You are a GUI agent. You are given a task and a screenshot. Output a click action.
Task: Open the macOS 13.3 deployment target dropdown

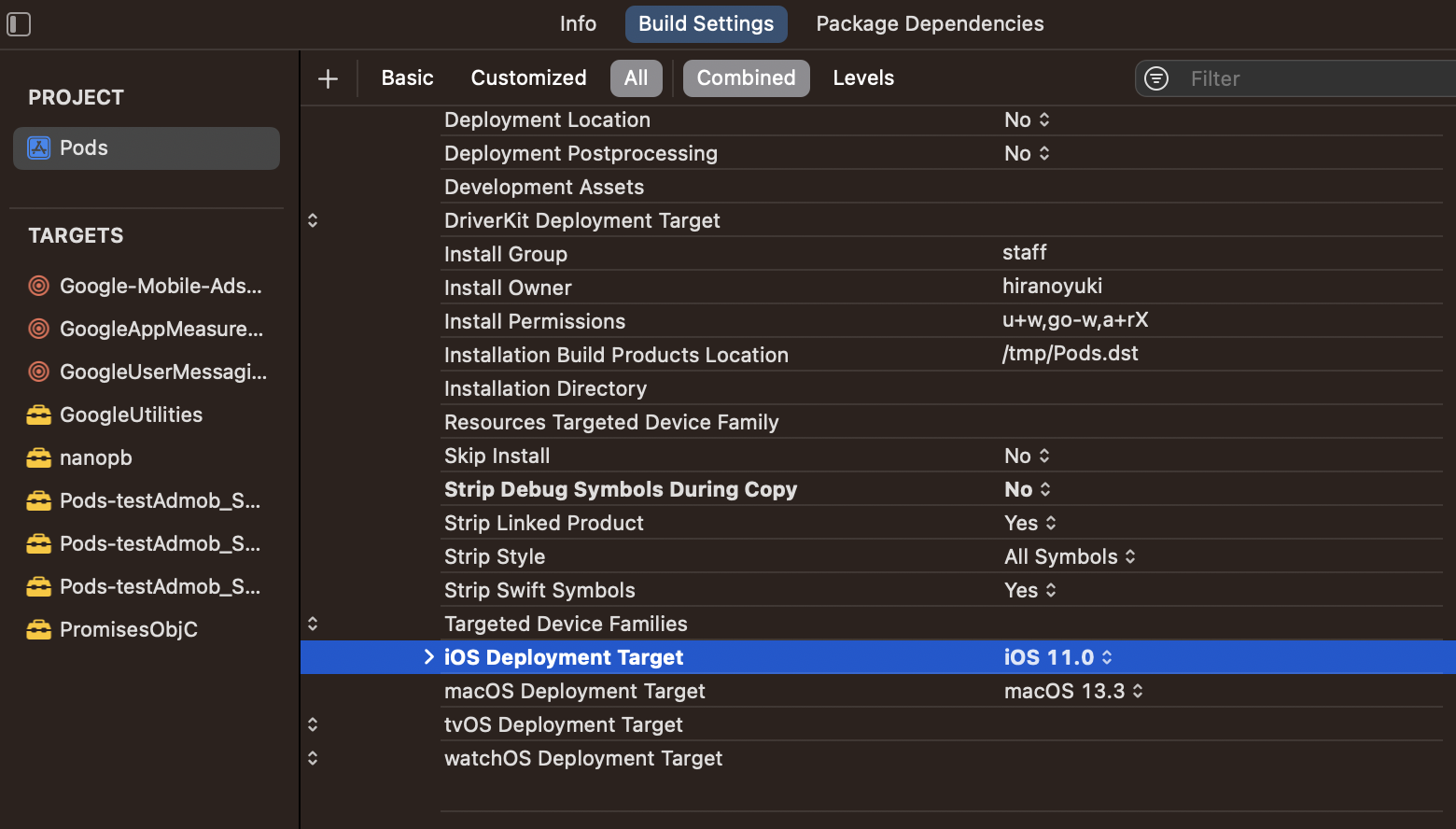(x=1073, y=691)
